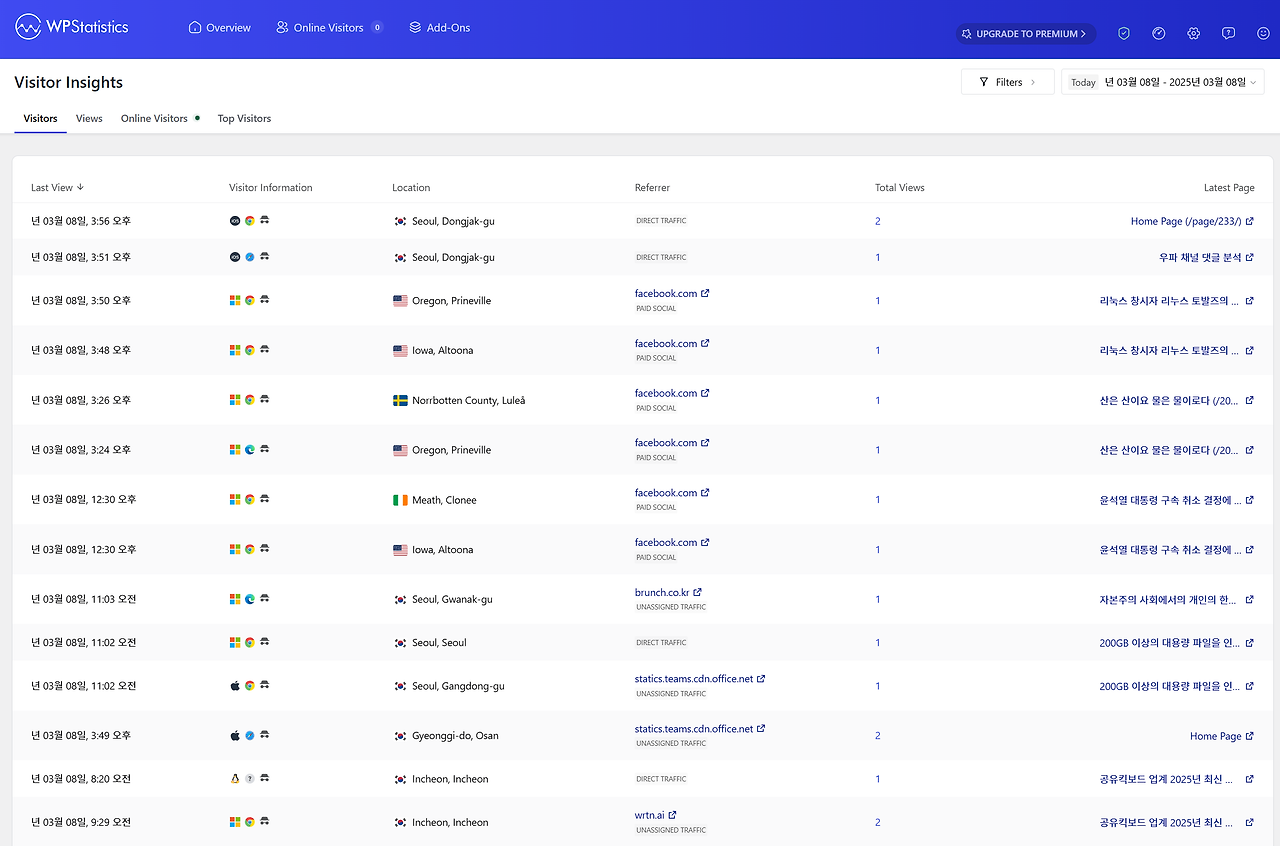Open the speedometer optimization icon in header
This screenshot has width=1280, height=846.
click(x=1159, y=33)
